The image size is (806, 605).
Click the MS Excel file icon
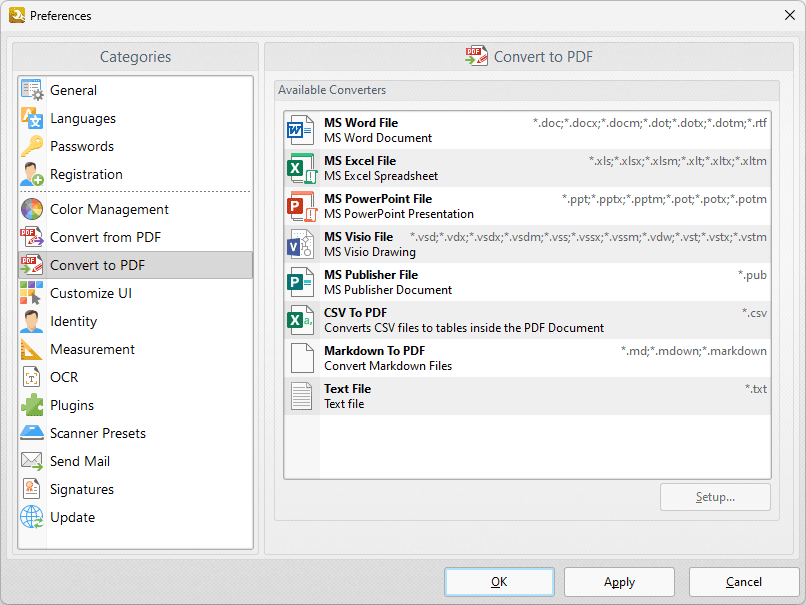pyautogui.click(x=302, y=168)
